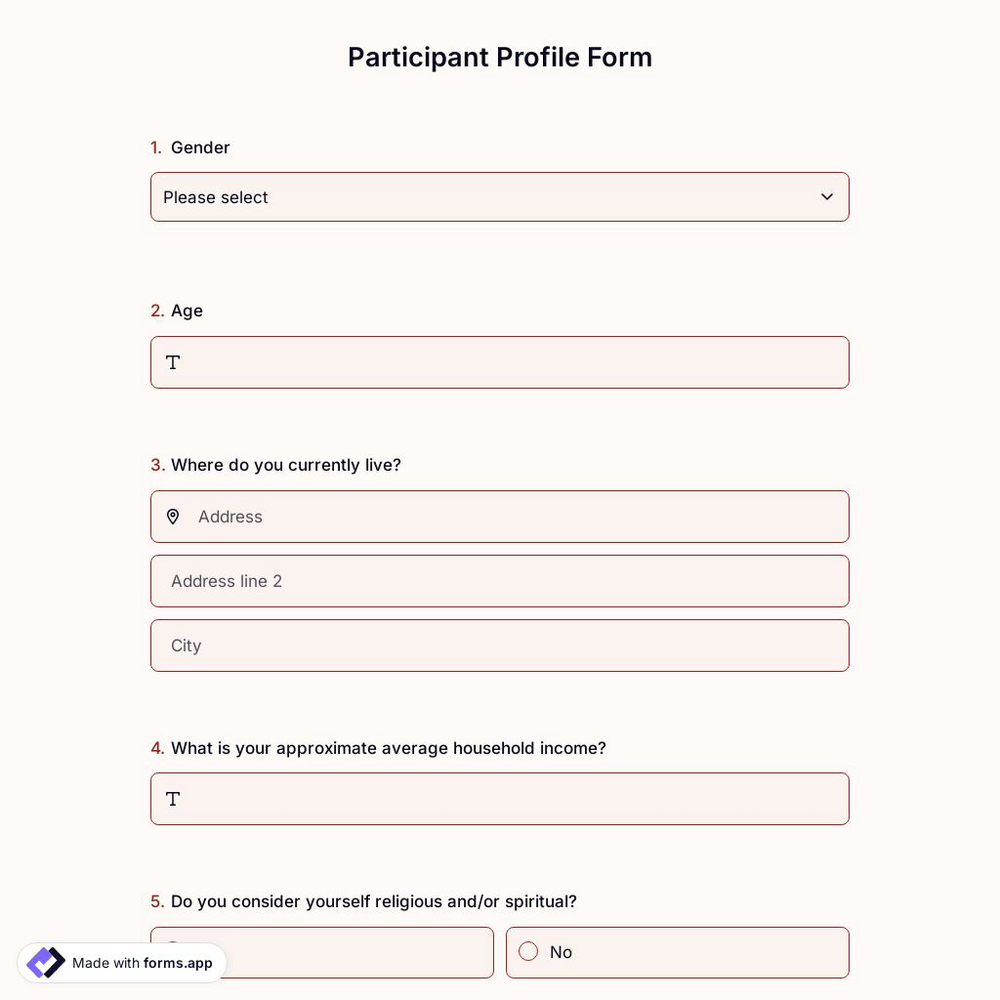Click the text input icon in the Age field

tap(173, 362)
